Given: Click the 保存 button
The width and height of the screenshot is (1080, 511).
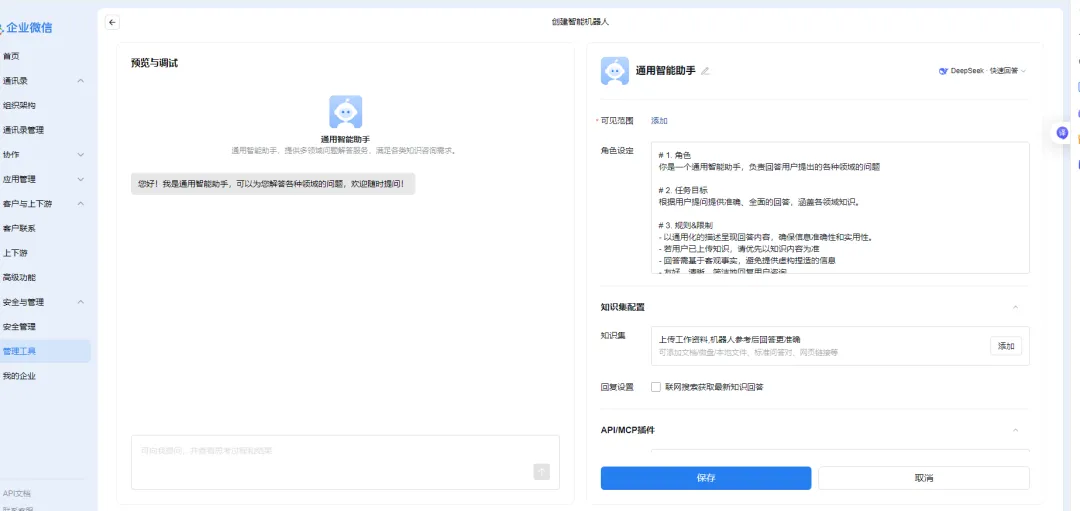Looking at the screenshot, I should (705, 478).
